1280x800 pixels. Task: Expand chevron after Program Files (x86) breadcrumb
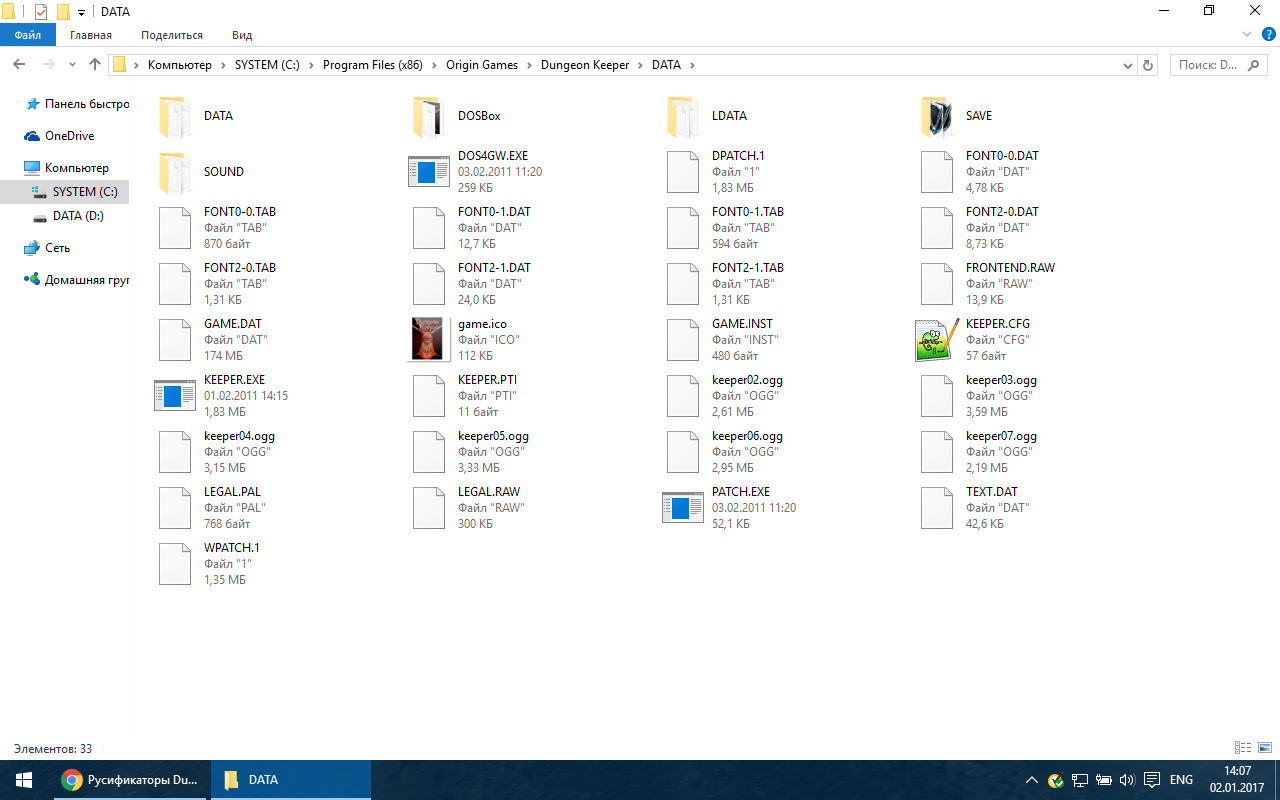(x=434, y=65)
